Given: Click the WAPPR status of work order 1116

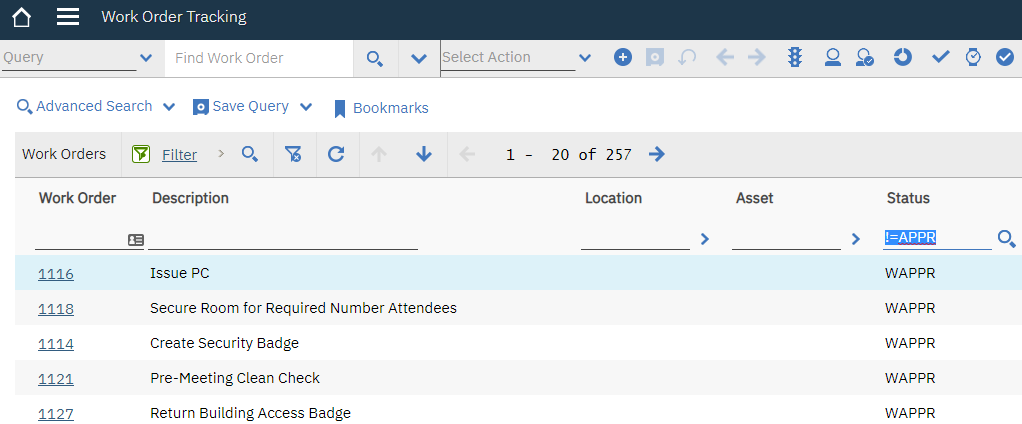Looking at the screenshot, I should click(910, 274).
